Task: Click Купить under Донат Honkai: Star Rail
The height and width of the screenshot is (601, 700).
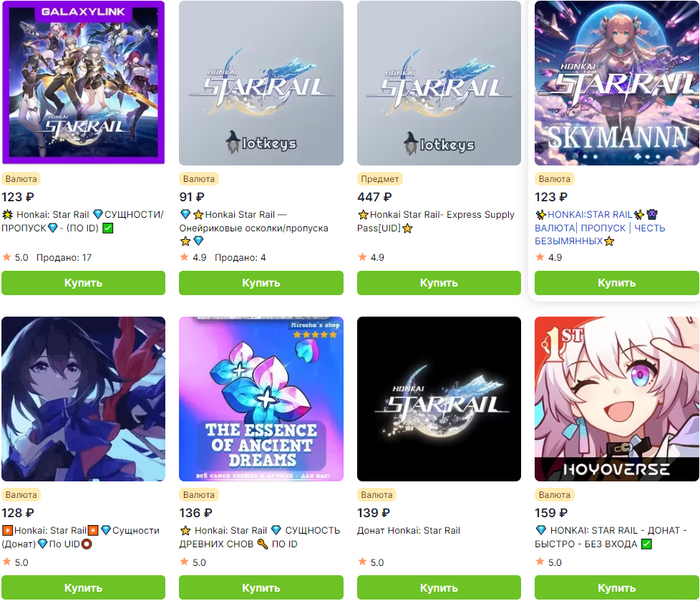Action: pos(439,588)
